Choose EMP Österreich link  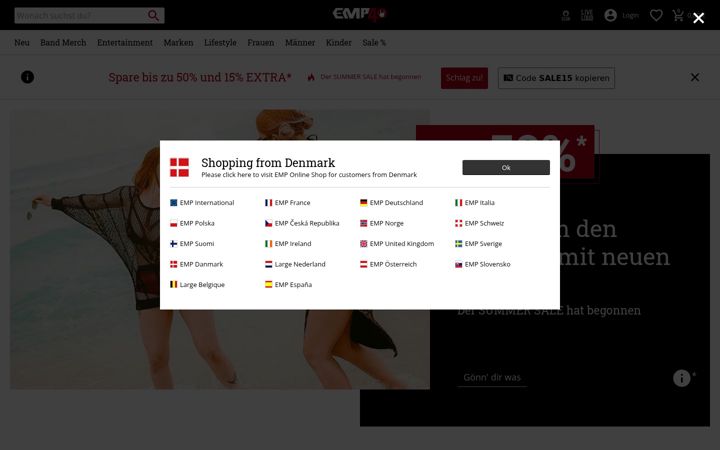coord(388,264)
